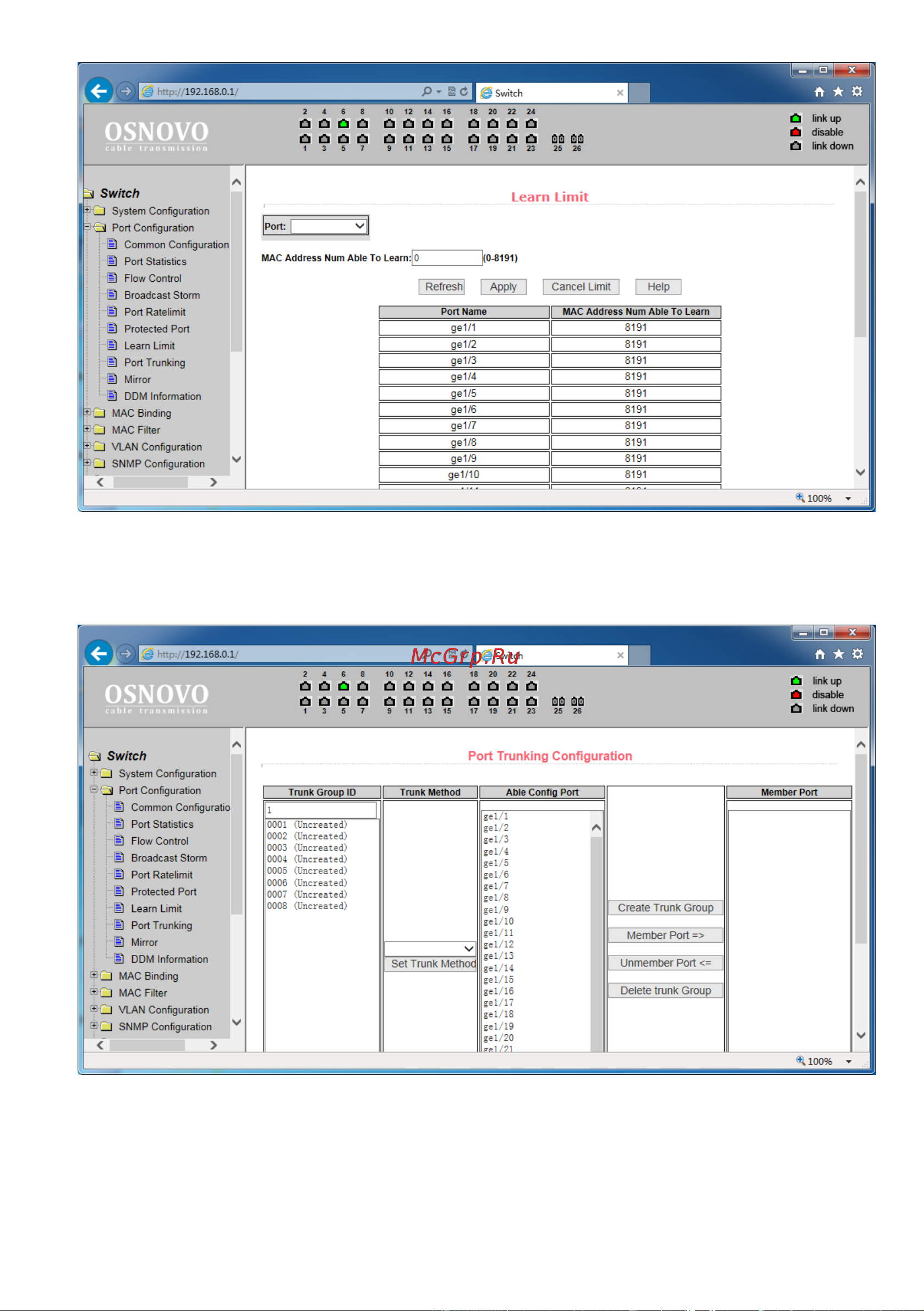This screenshot has height=1311, width=924.
Task: Select ge1/12 in Able Config Port list
Action: point(499,944)
